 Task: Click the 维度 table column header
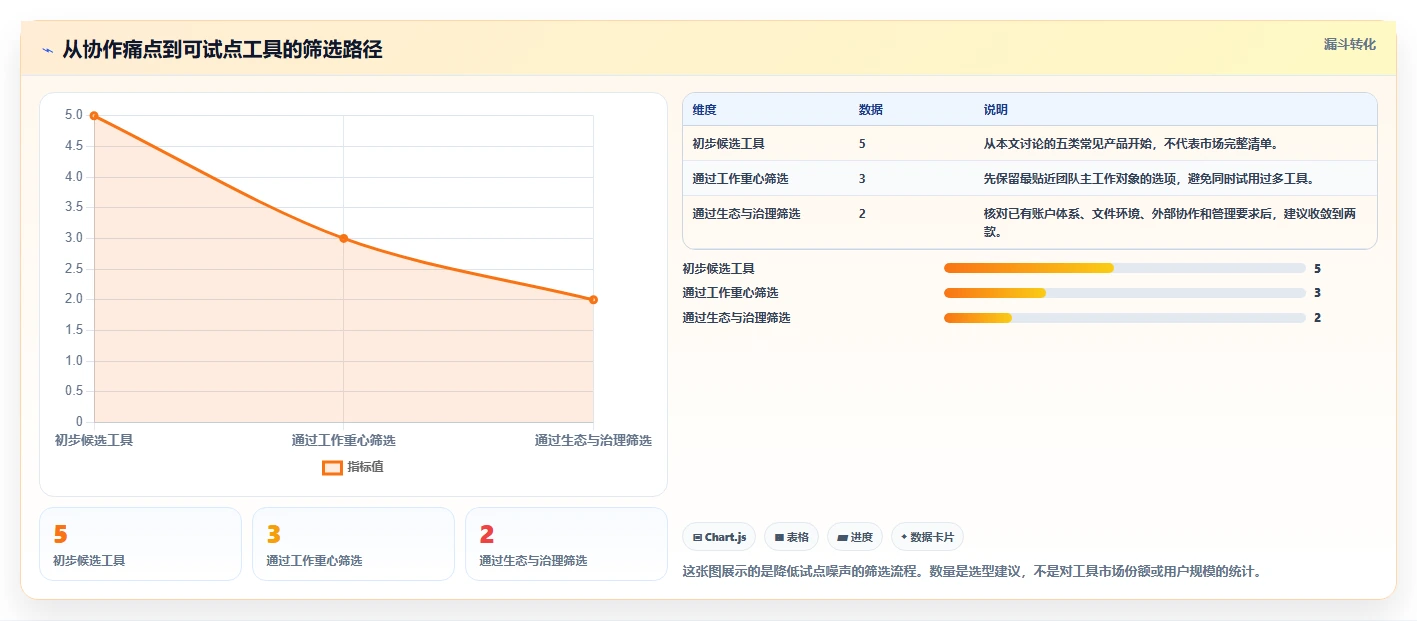click(704, 110)
